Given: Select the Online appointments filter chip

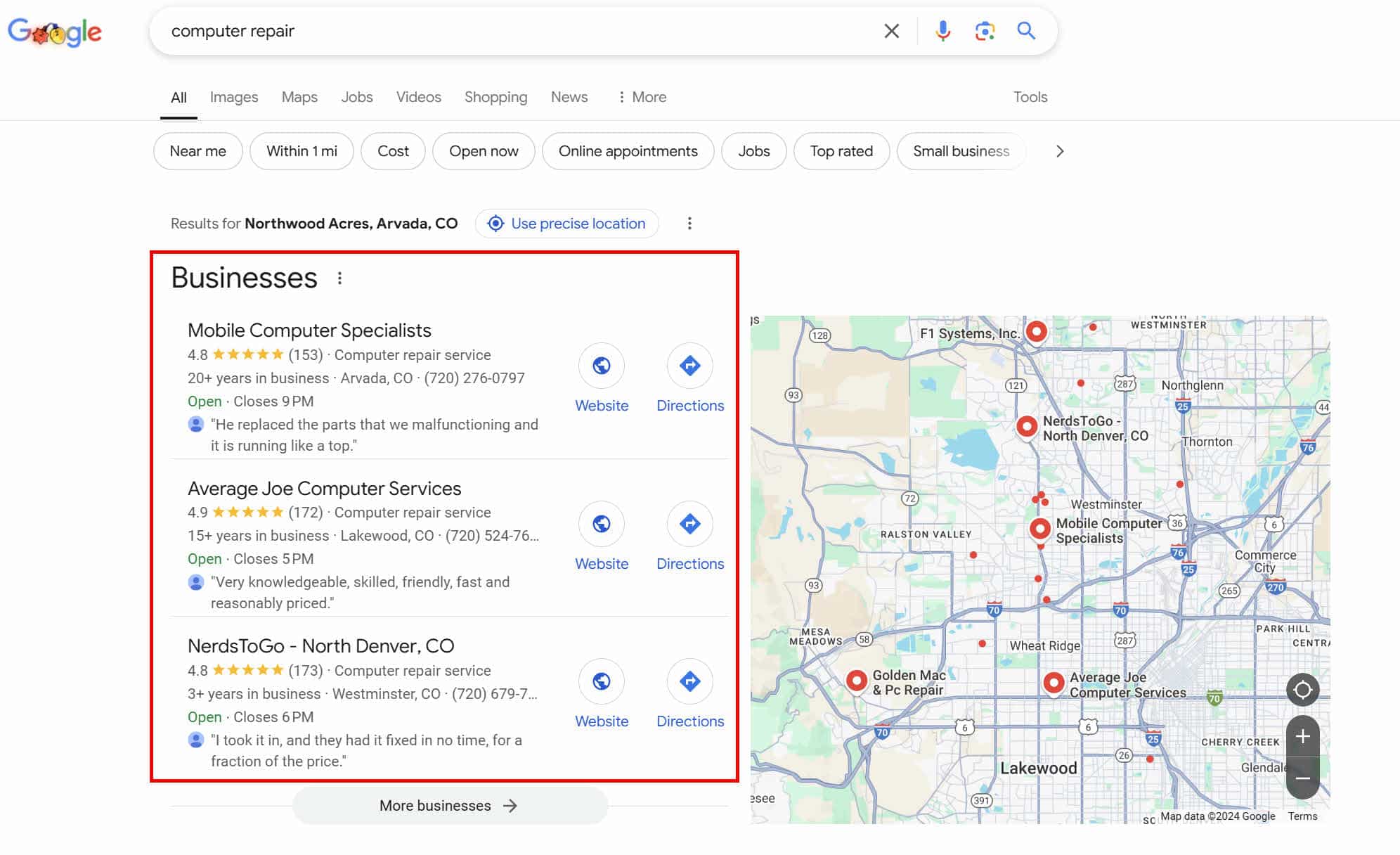Looking at the screenshot, I should pyautogui.click(x=628, y=151).
